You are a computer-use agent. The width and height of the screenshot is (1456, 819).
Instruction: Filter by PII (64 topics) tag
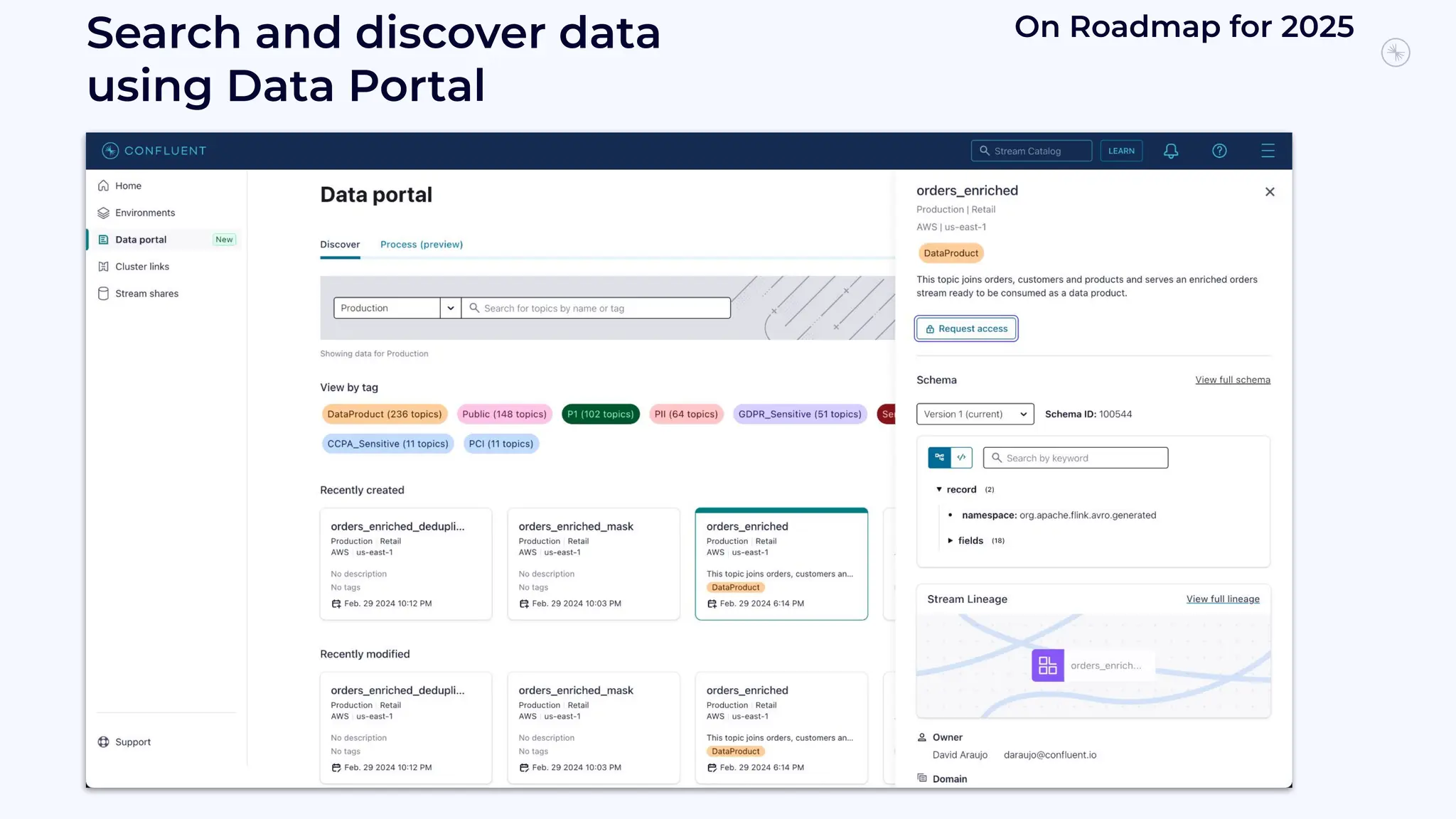pyautogui.click(x=686, y=414)
